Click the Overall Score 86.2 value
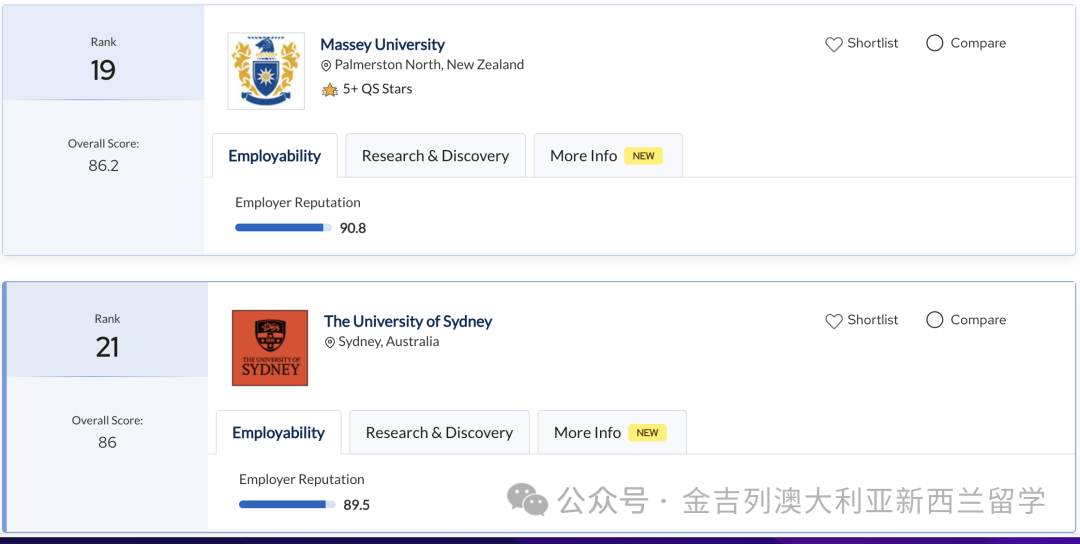Screen dimensions: 1080x544 (103, 165)
